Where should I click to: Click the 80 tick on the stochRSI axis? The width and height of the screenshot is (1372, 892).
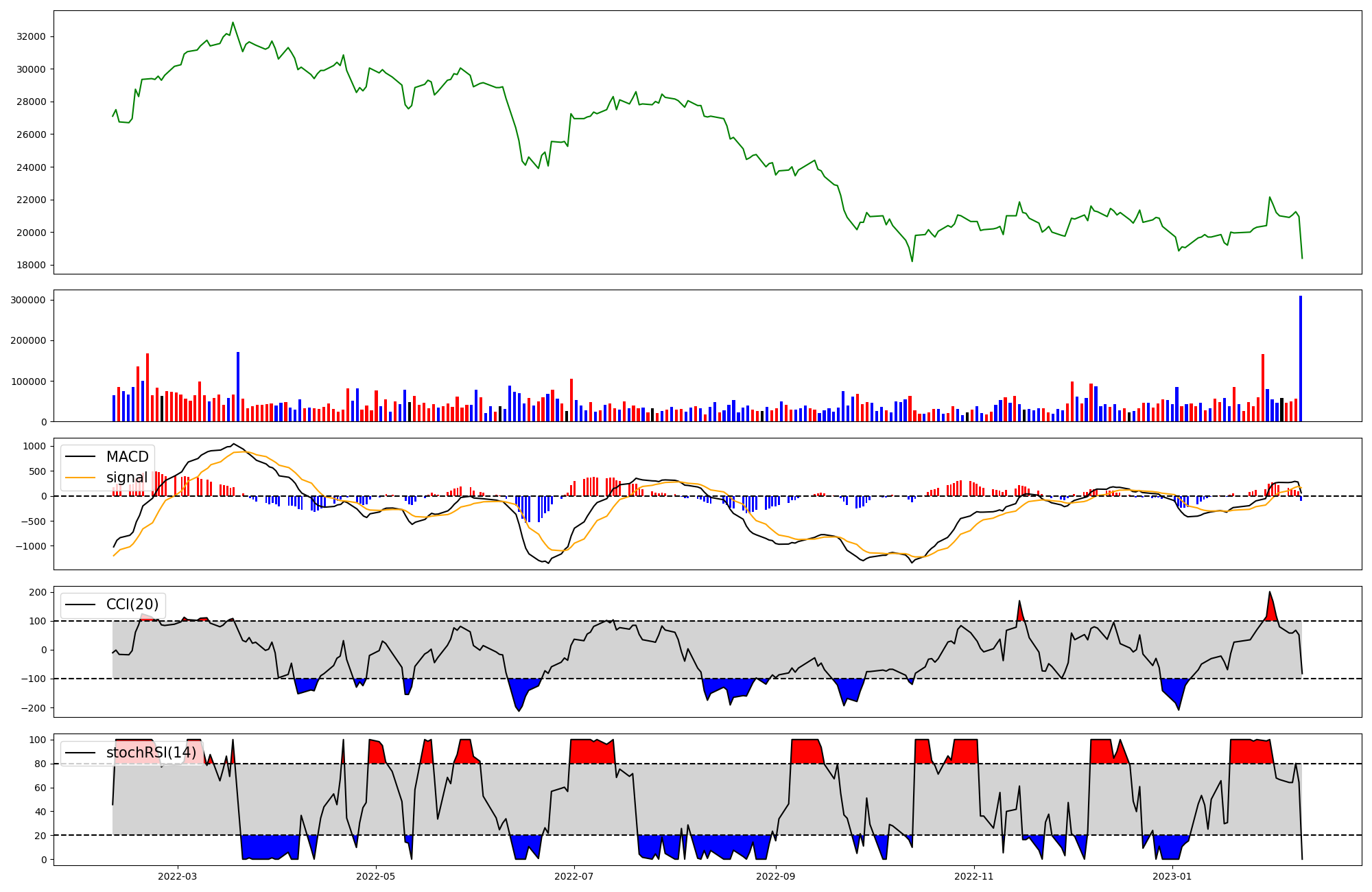tap(40, 764)
